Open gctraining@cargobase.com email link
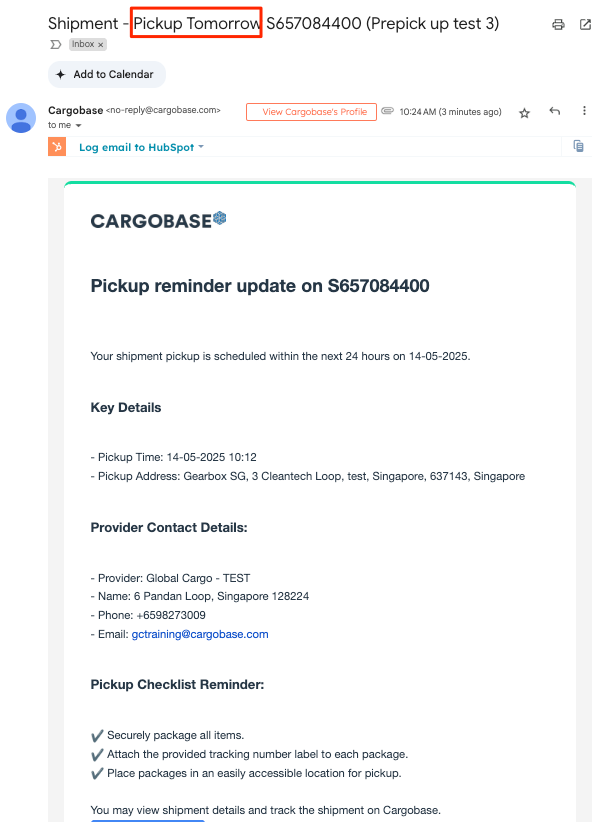This screenshot has height=822, width=599. (200, 634)
